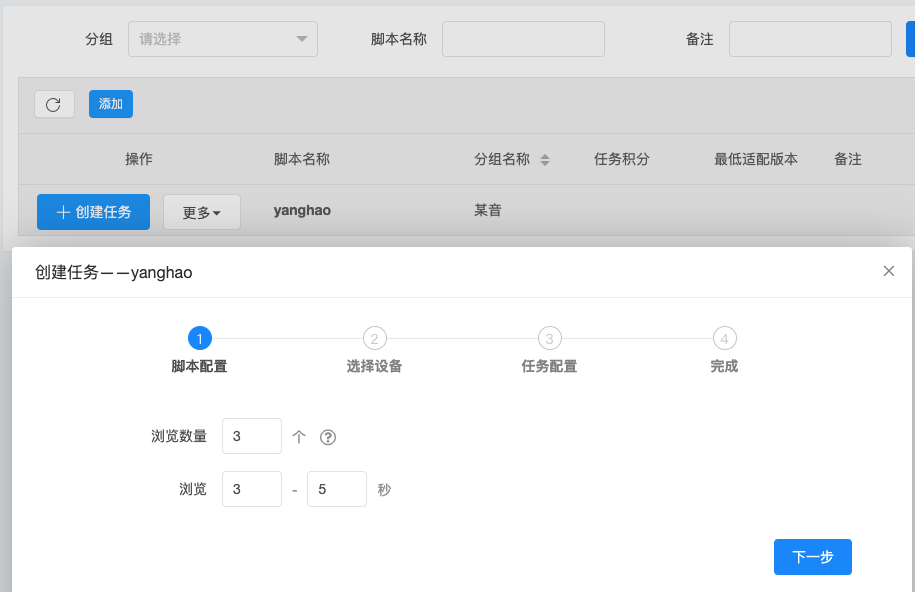The image size is (915, 592).
Task: Click step 2 circle 选择设备
Action: [375, 338]
